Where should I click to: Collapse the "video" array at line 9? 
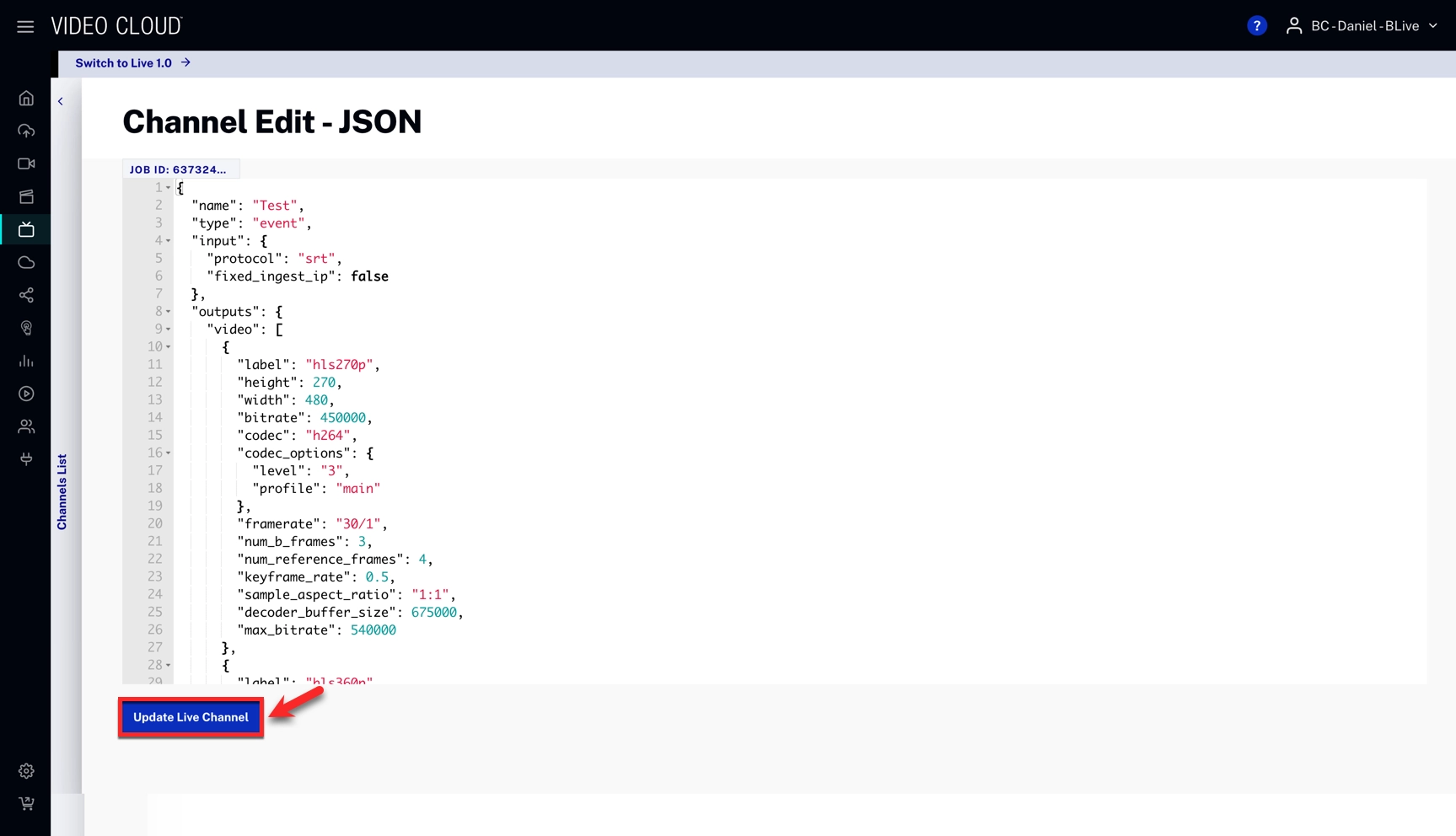(x=169, y=330)
